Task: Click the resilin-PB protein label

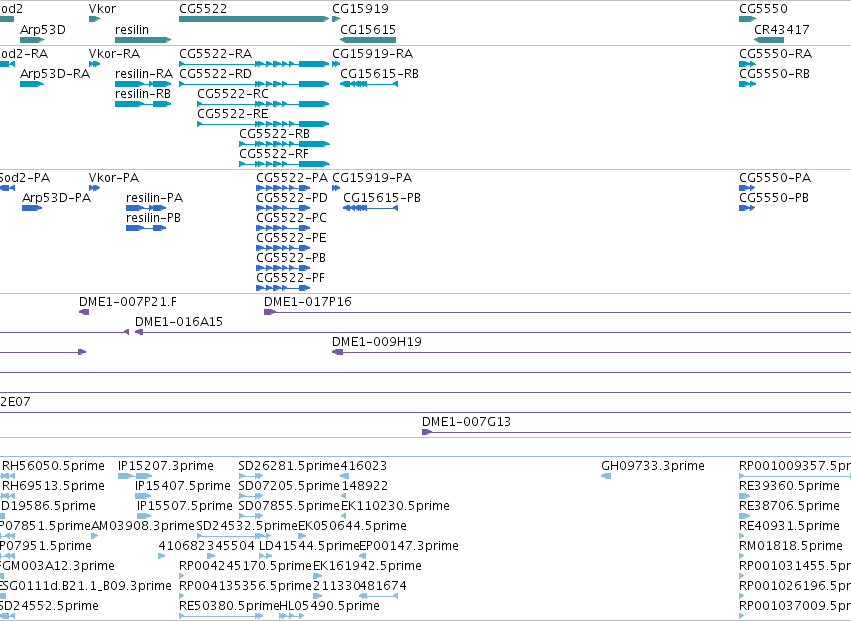Action: (154, 218)
